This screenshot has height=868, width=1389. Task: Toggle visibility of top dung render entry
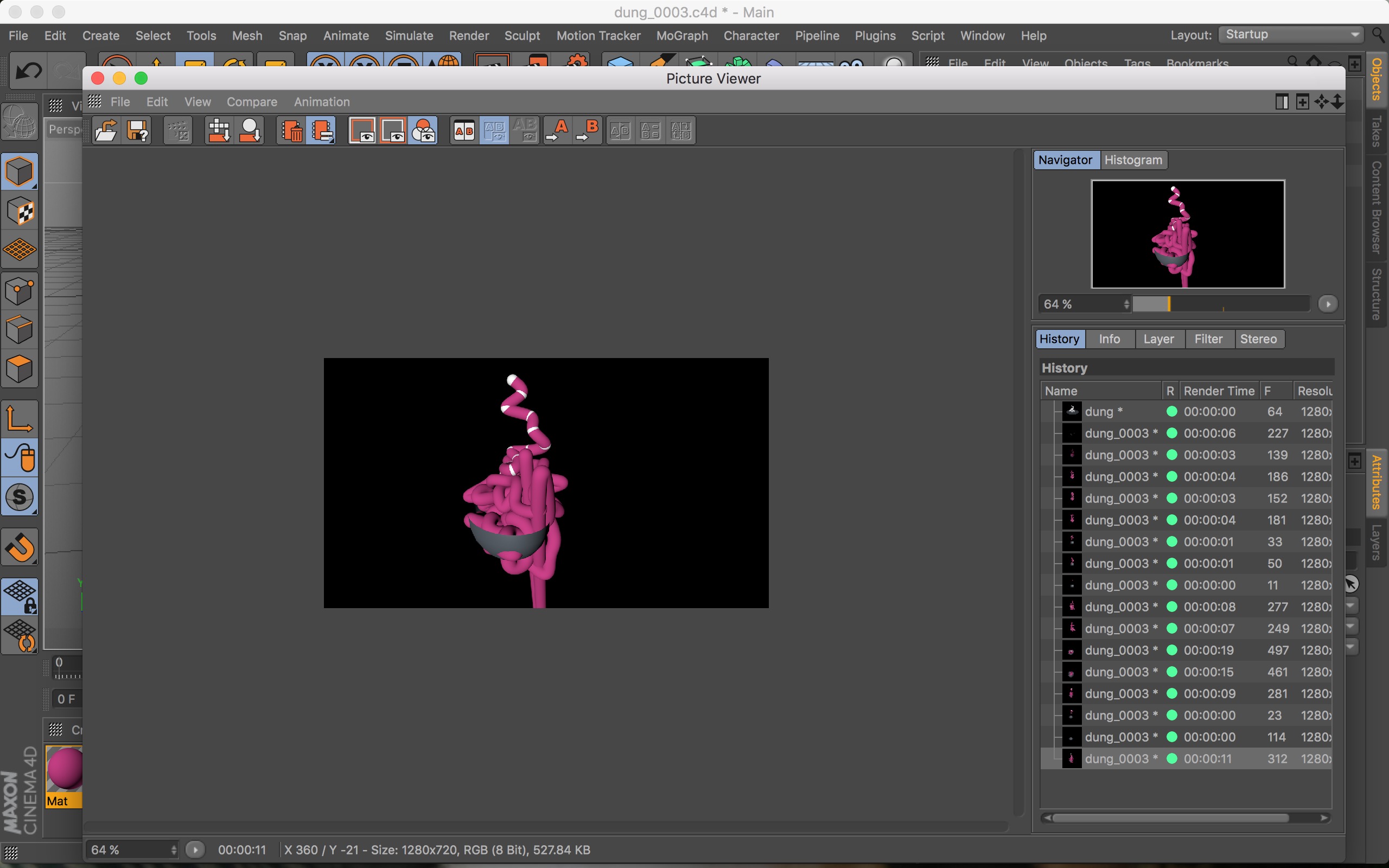click(1044, 411)
